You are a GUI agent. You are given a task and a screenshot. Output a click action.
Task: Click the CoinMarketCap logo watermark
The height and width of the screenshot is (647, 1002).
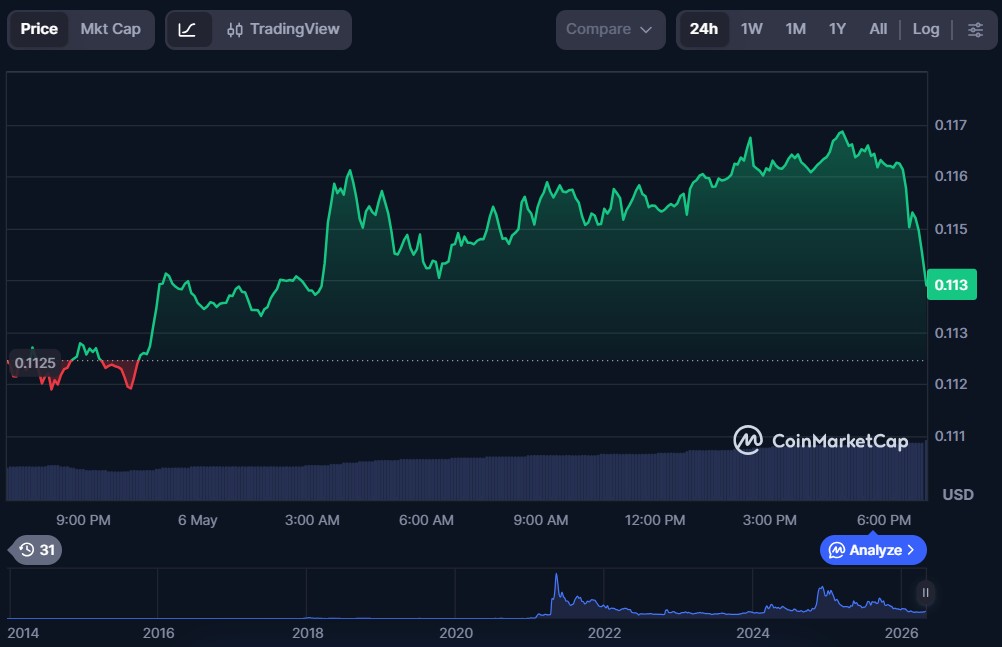821,440
